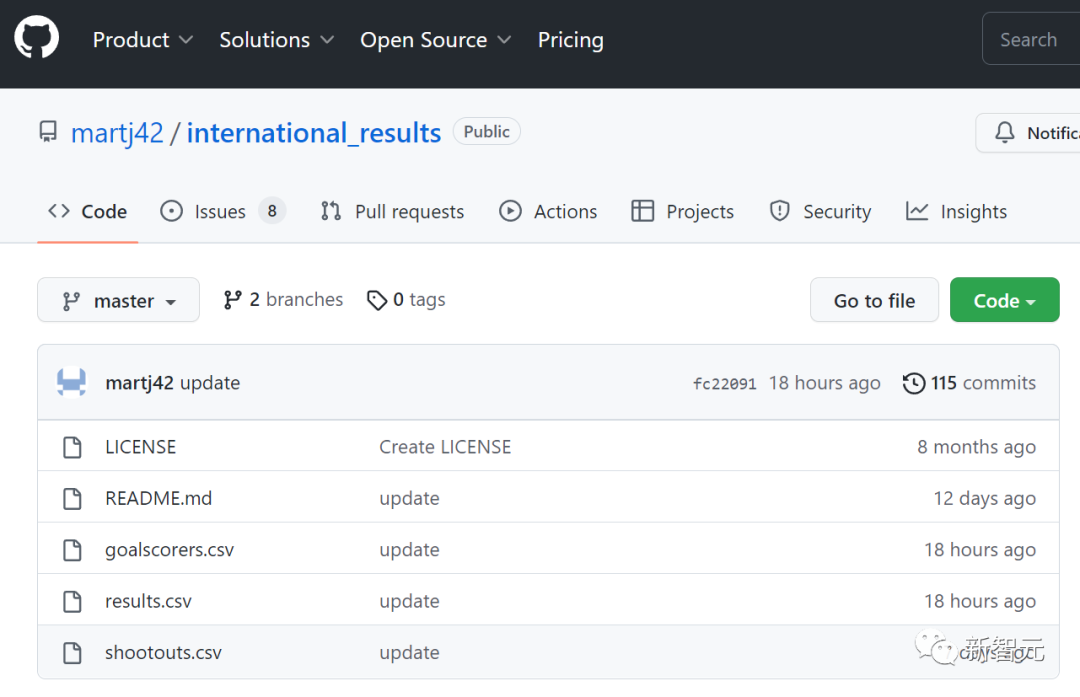Screen dimensions: 1080x697
Task: Open commit hash fc22091
Action: 724,384
